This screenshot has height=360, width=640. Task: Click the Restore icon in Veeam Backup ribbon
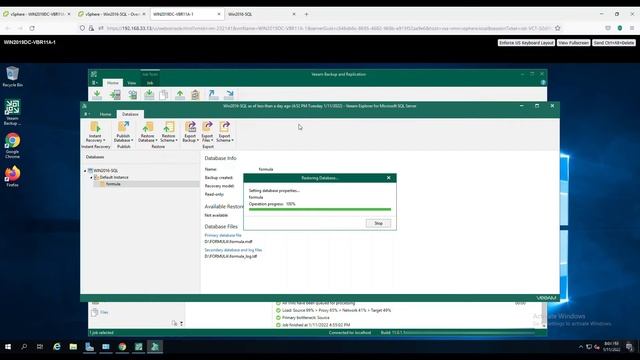click(180, 95)
